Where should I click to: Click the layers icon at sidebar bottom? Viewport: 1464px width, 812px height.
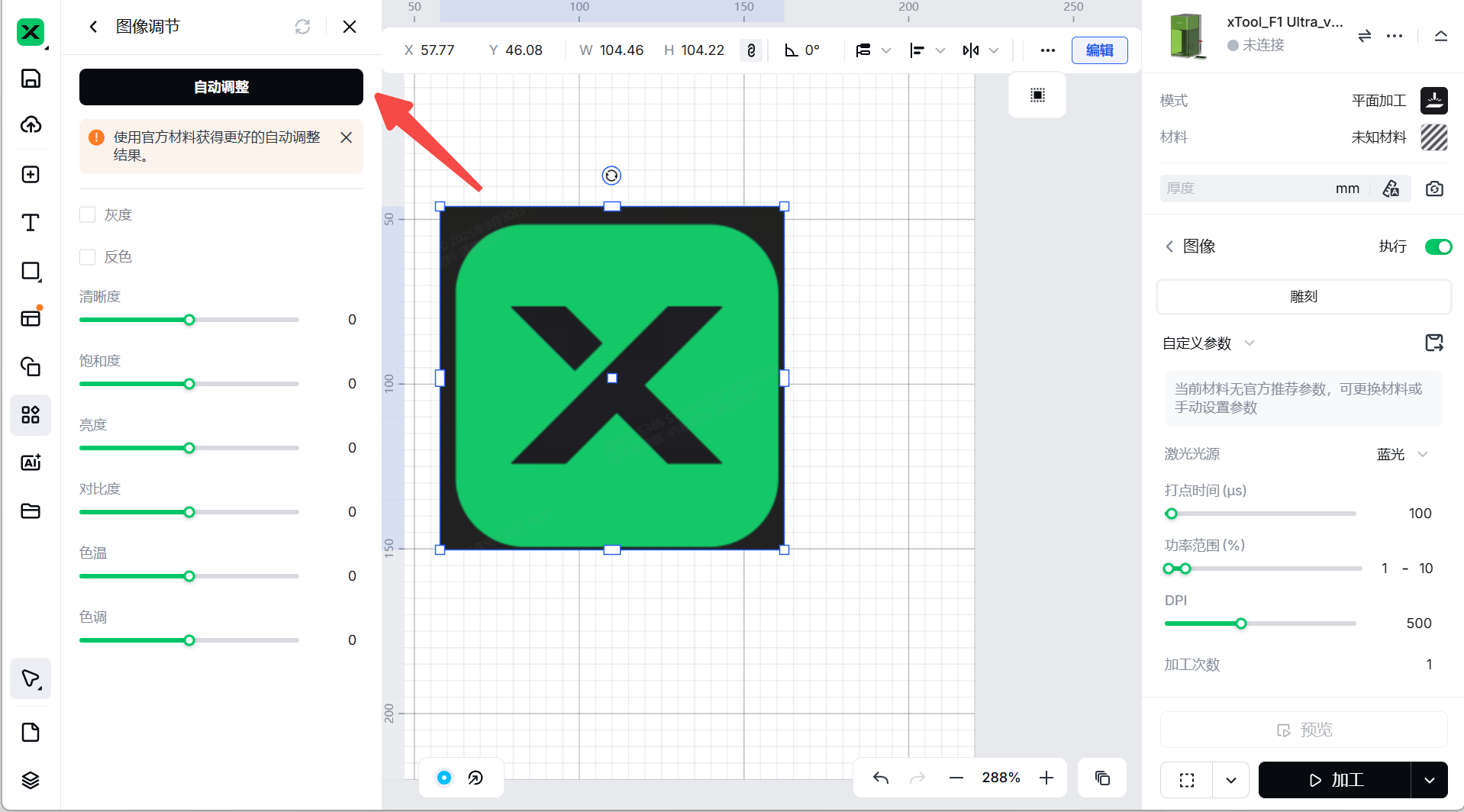[31, 780]
